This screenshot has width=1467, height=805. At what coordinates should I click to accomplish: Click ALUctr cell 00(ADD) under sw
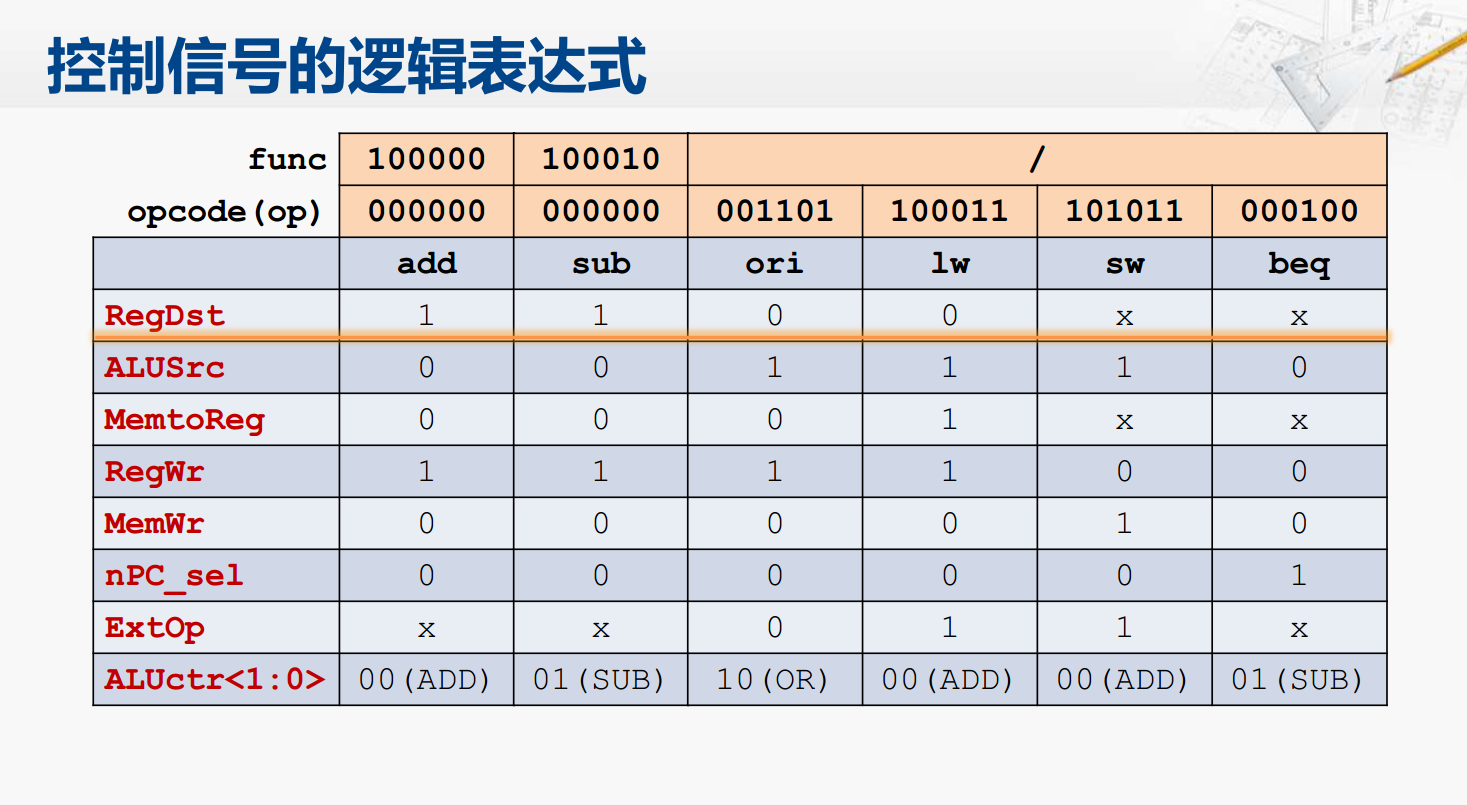point(1124,680)
